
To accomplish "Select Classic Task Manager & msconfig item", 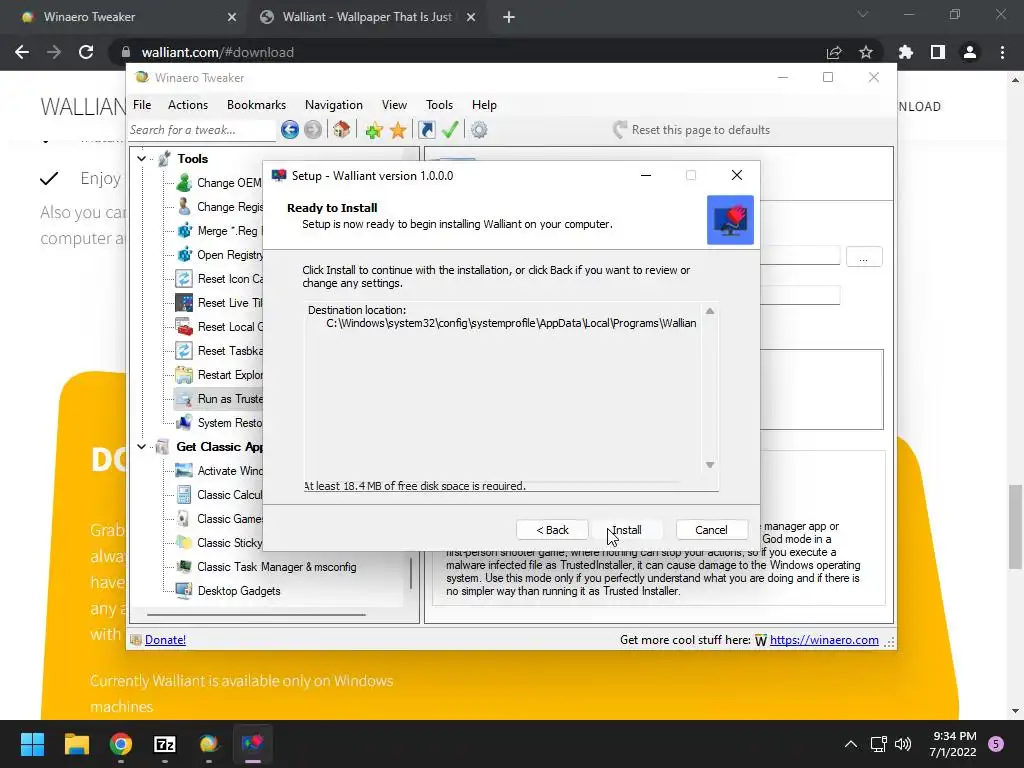I will [x=266, y=567].
